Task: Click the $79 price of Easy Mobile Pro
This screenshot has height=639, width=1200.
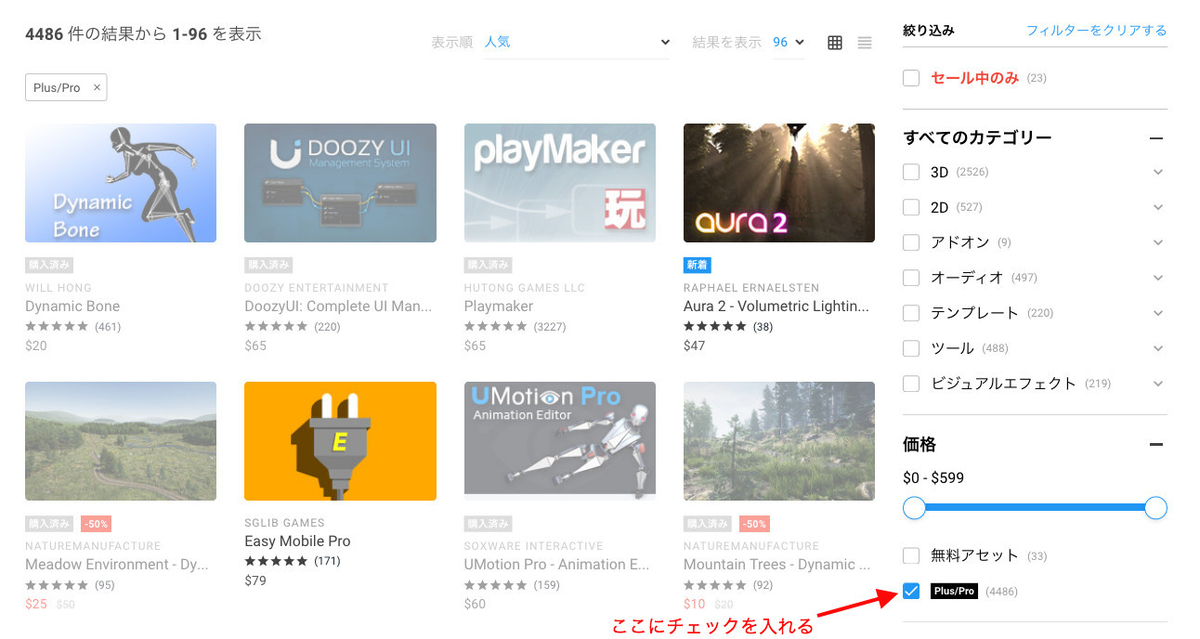Action: pyautogui.click(x=255, y=581)
